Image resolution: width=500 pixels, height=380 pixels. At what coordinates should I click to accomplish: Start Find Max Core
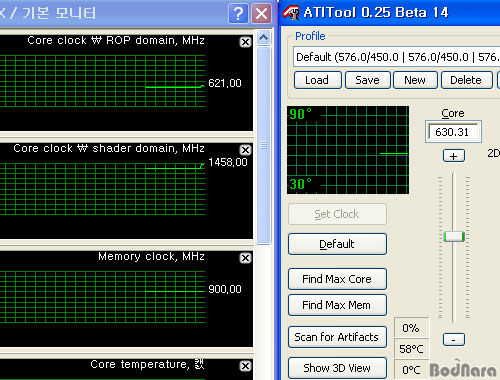click(337, 279)
